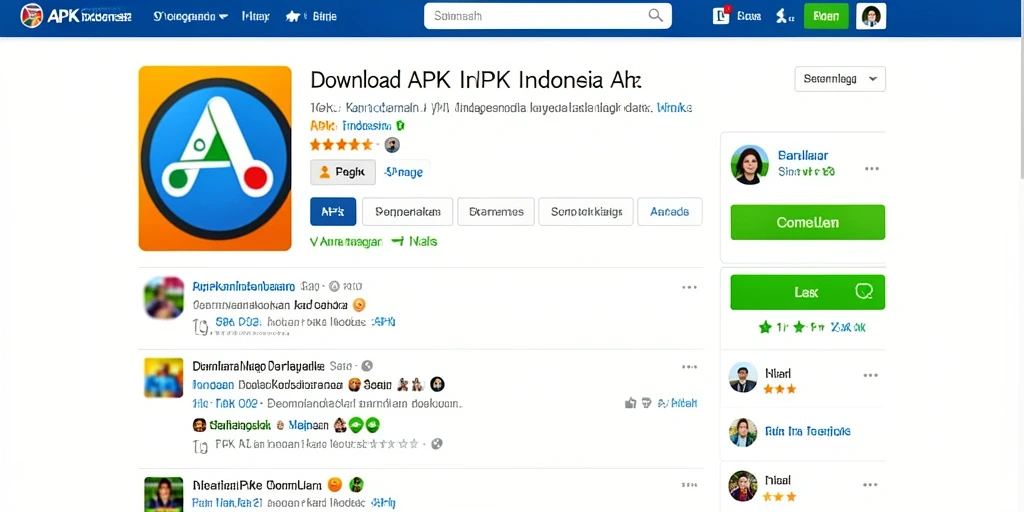
Task: Click the 'Majnaan' link in second comment
Action: click(x=308, y=425)
